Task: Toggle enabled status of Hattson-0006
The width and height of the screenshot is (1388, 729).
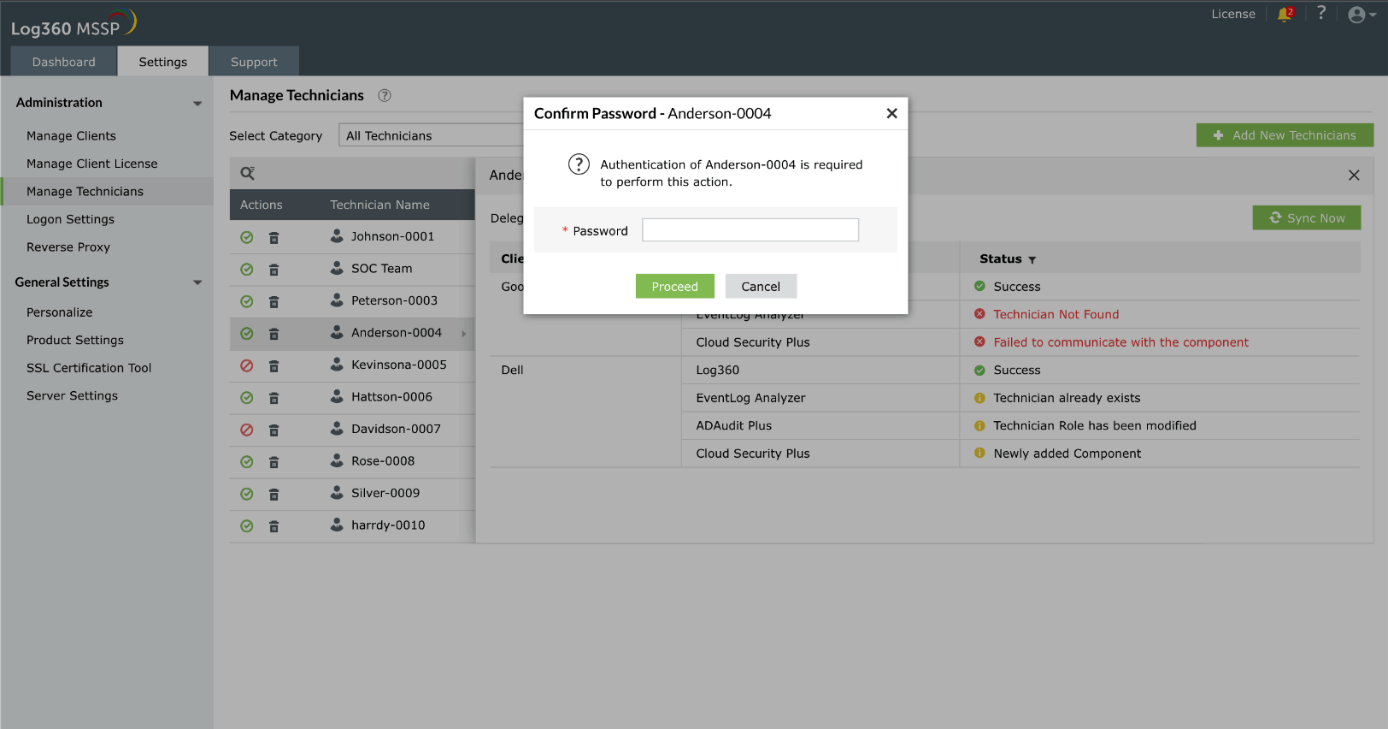Action: 247,397
